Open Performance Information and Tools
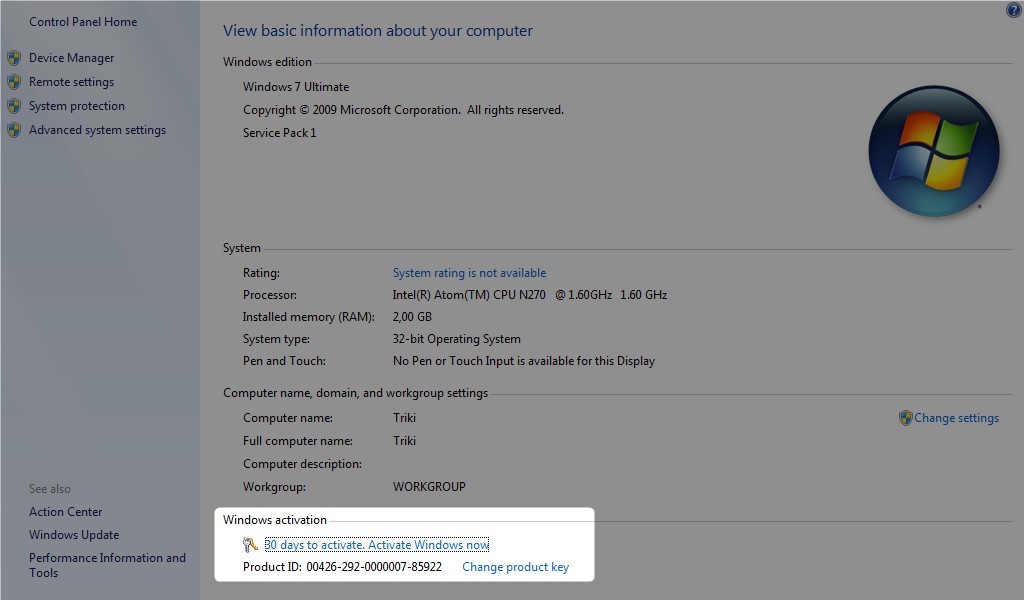Screen dimensions: 1024x600 pos(107,565)
